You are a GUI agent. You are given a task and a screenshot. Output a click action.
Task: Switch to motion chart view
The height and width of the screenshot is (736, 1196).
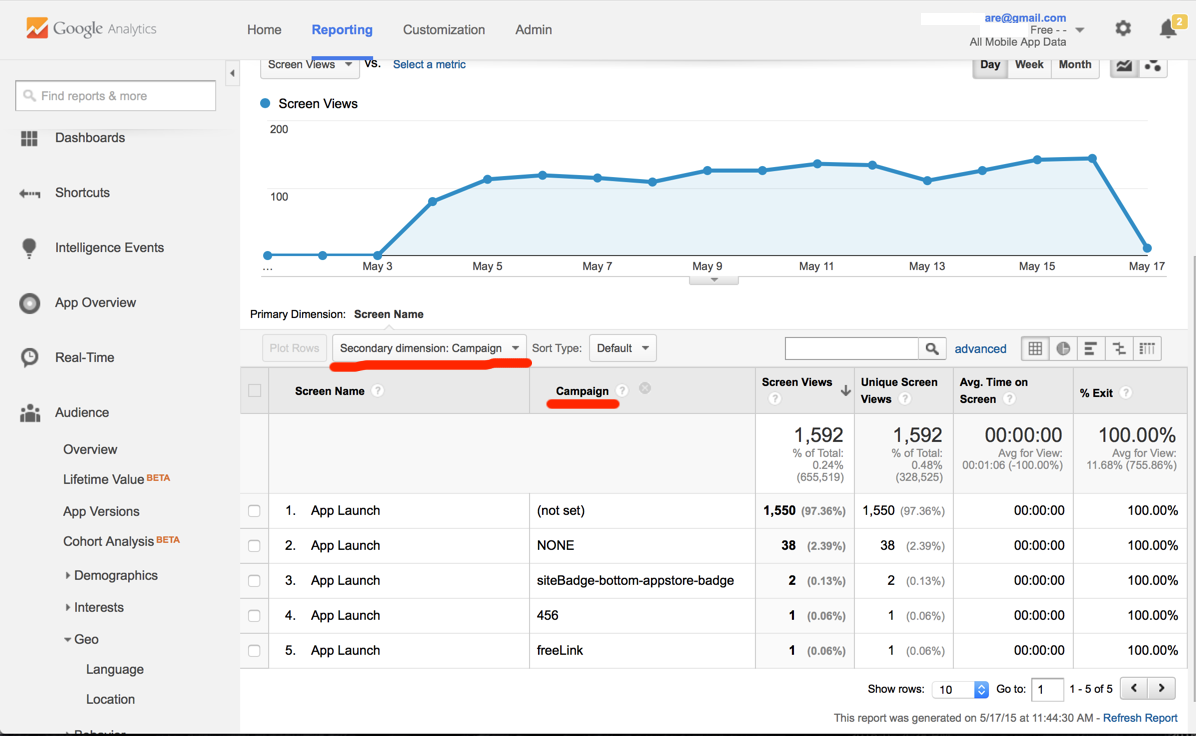click(1153, 65)
